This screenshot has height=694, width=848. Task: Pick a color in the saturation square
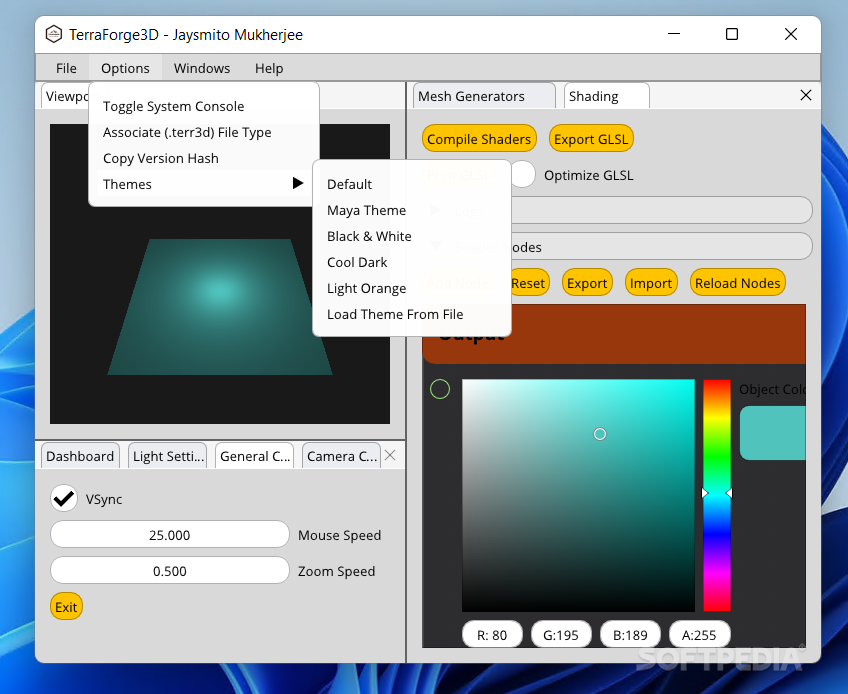(578, 495)
